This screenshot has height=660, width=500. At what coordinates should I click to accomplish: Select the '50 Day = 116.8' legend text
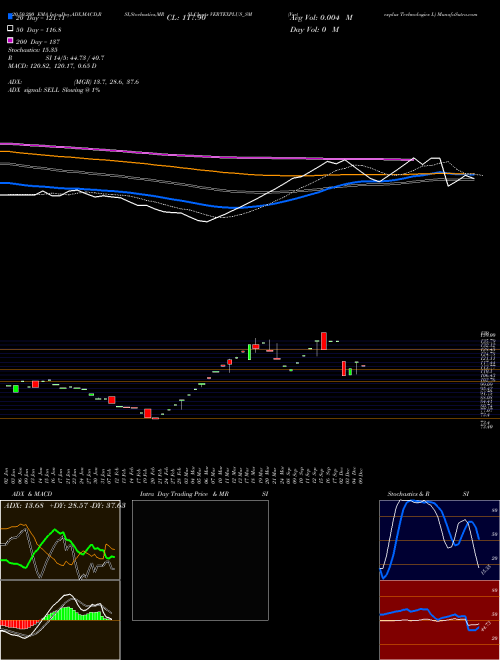click(x=39, y=30)
